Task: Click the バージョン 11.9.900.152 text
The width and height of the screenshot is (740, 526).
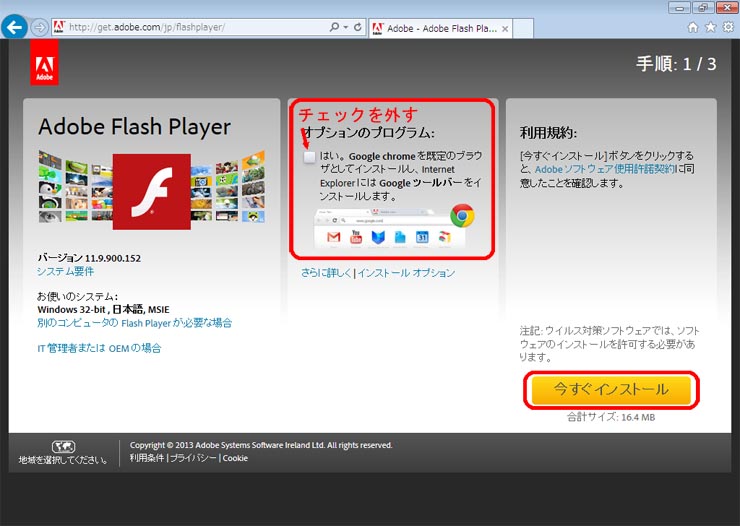Action: click(89, 258)
